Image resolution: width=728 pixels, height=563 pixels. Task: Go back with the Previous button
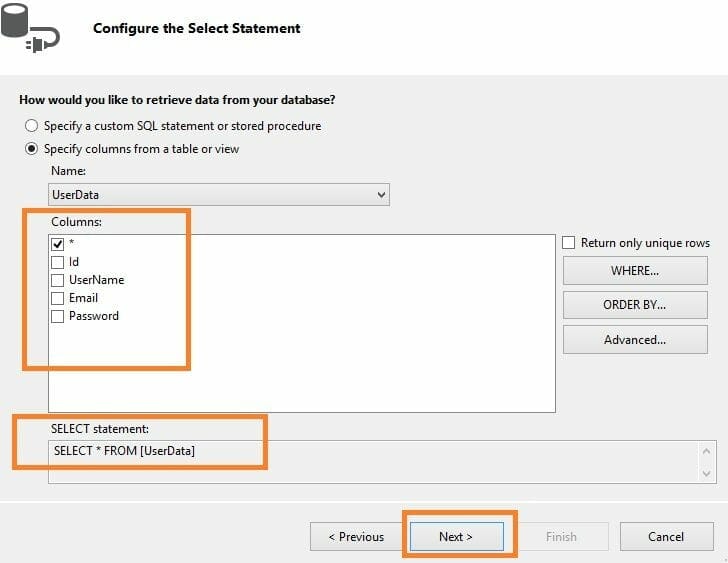356,537
